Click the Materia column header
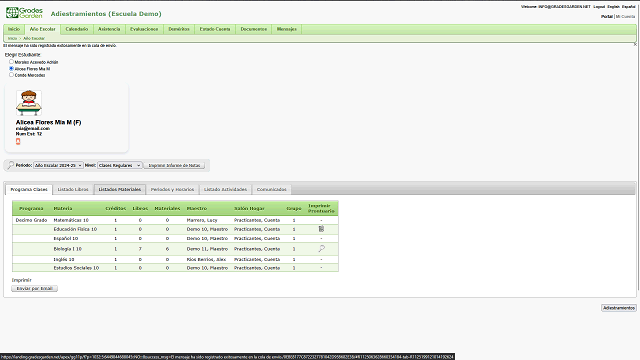This screenshot has height=360, width=640. pyautogui.click(x=63, y=208)
